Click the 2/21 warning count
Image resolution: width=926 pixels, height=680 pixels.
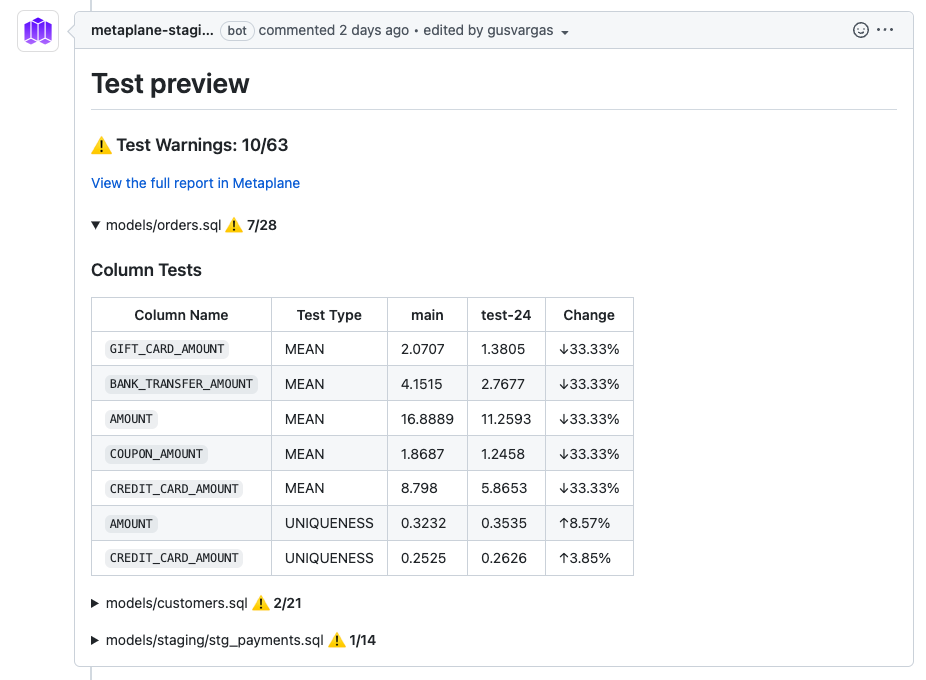click(x=288, y=603)
